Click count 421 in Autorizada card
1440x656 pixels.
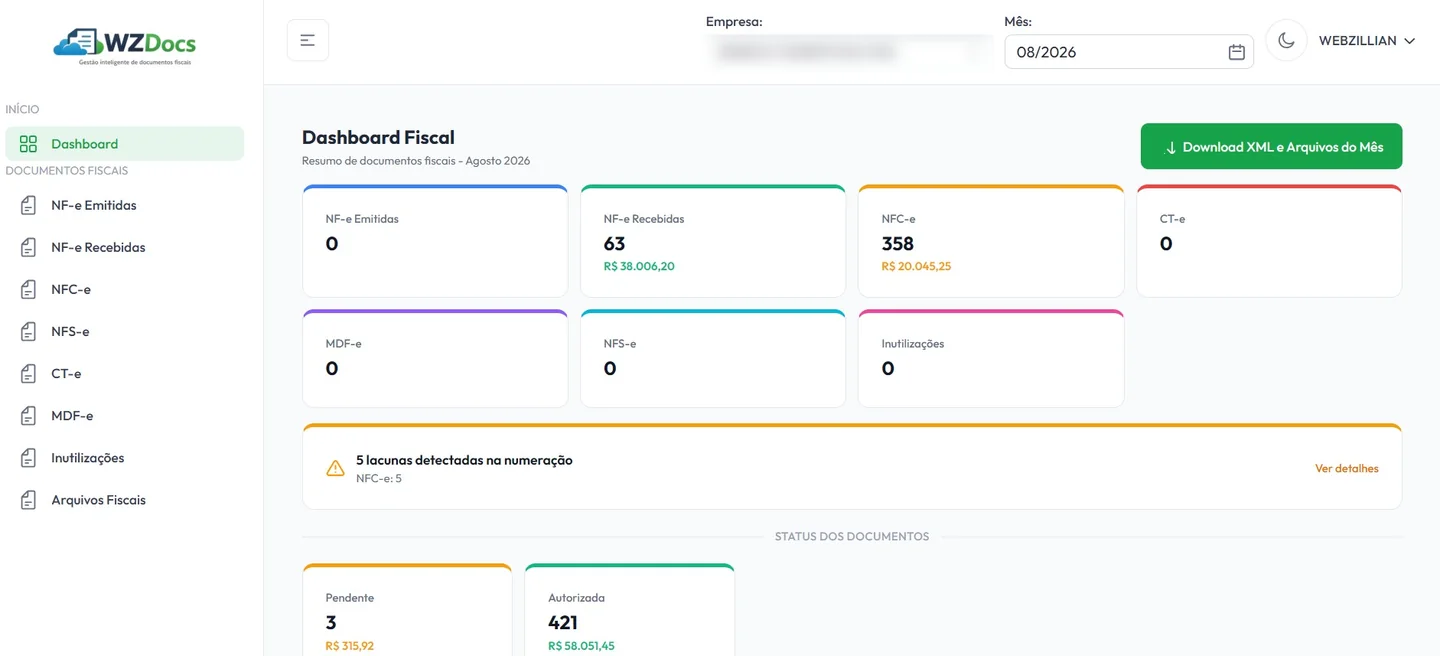[563, 622]
